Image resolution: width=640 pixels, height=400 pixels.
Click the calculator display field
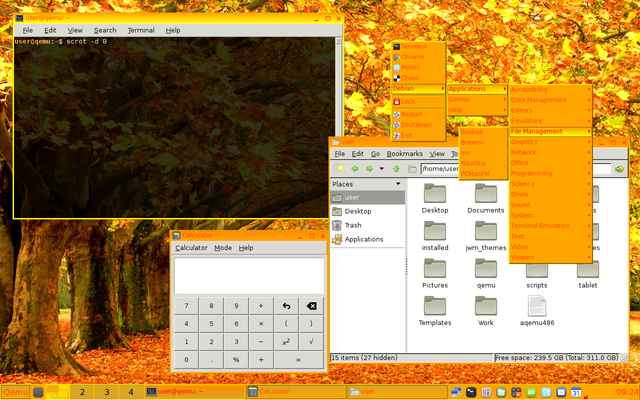coord(249,275)
